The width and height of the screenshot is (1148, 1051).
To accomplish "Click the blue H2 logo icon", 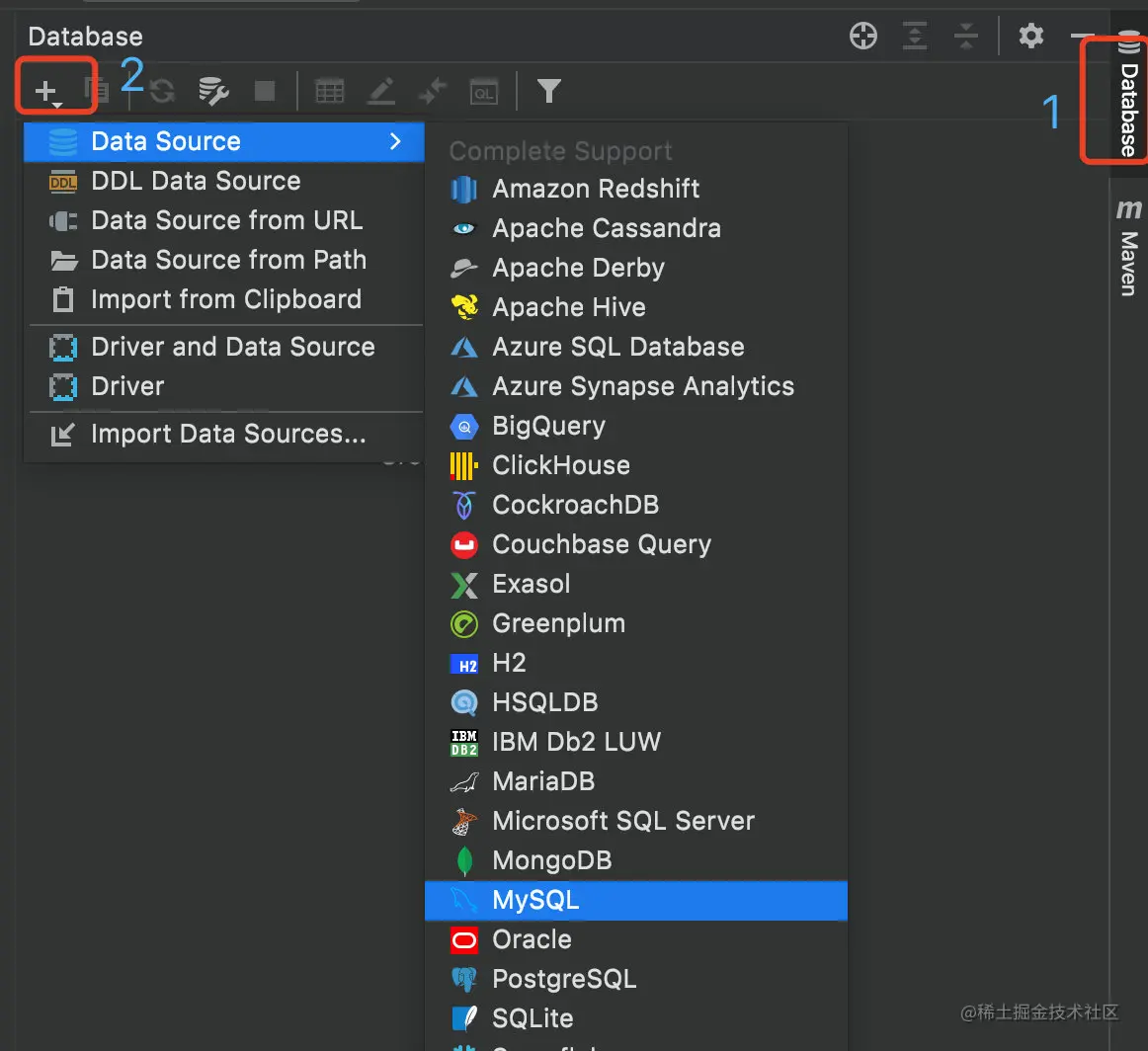I will point(464,665).
